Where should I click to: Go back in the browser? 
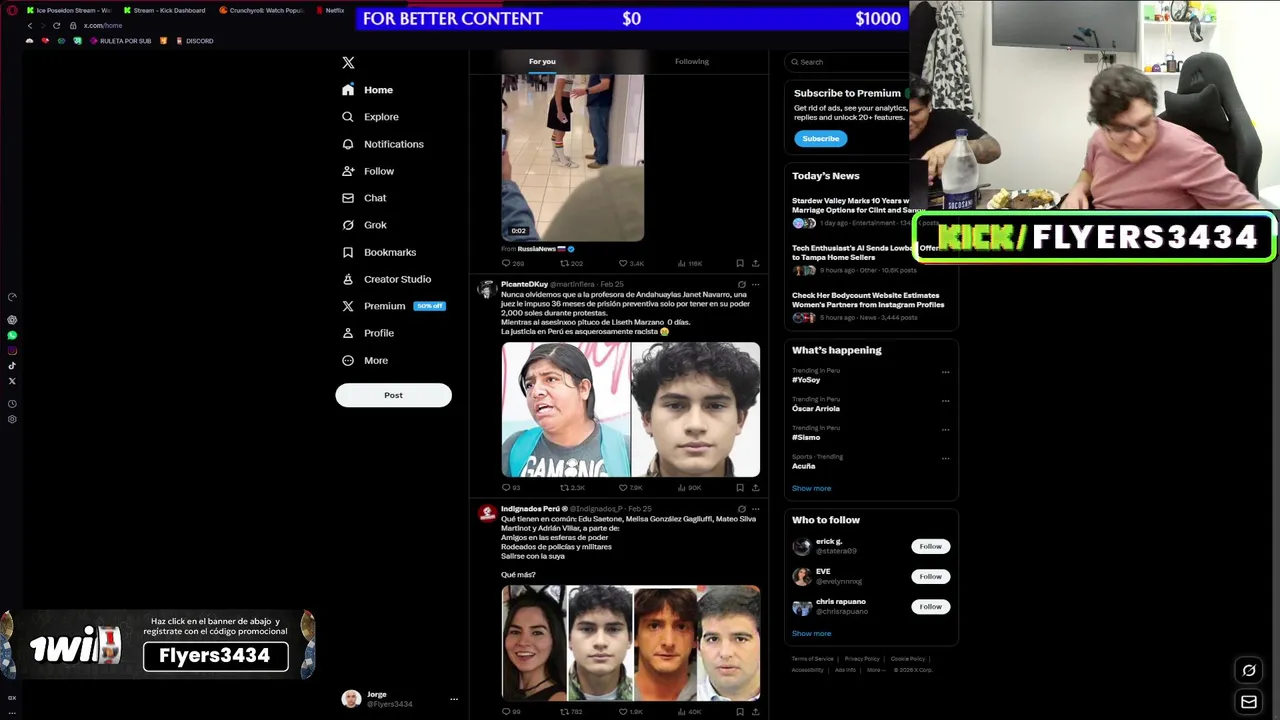(x=29, y=25)
